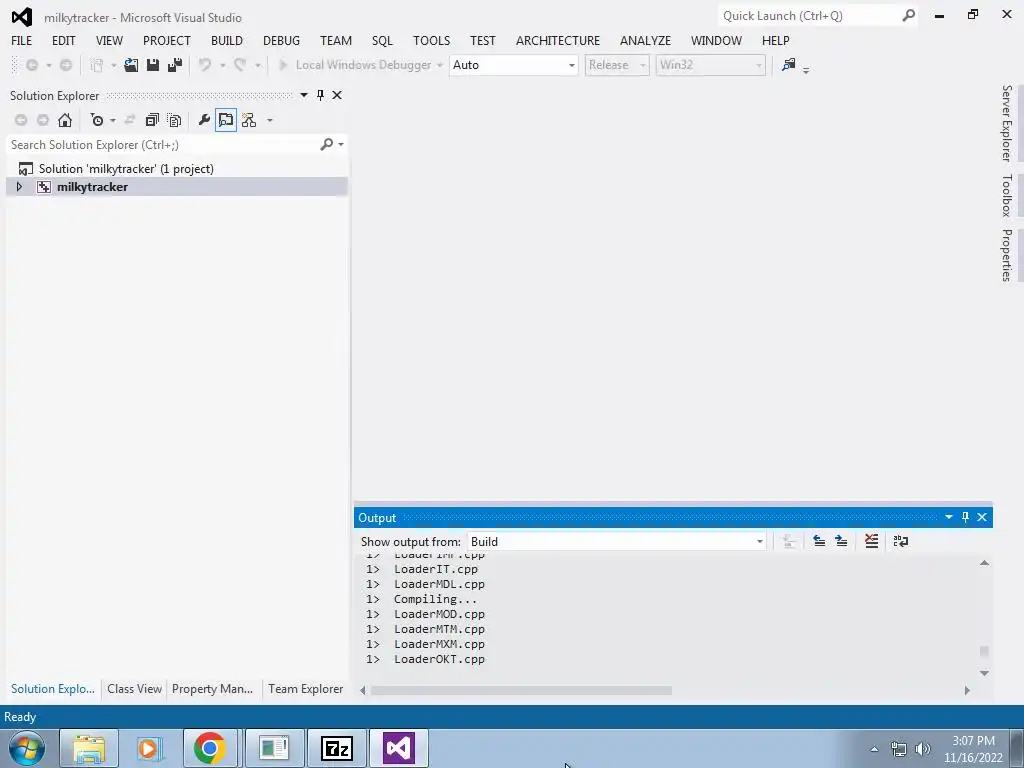Open the Solution Configurations Release dropdown
Viewport: 1024px width, 768px height.
pyautogui.click(x=616, y=65)
